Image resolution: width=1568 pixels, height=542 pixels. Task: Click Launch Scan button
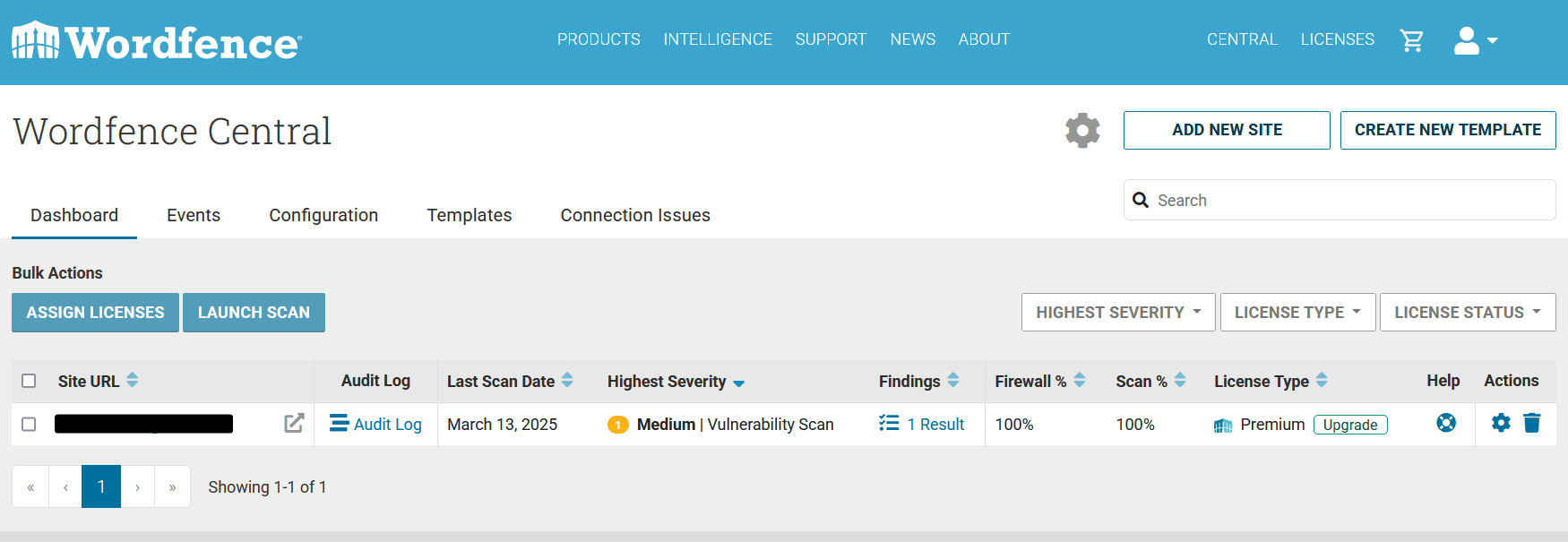254,313
